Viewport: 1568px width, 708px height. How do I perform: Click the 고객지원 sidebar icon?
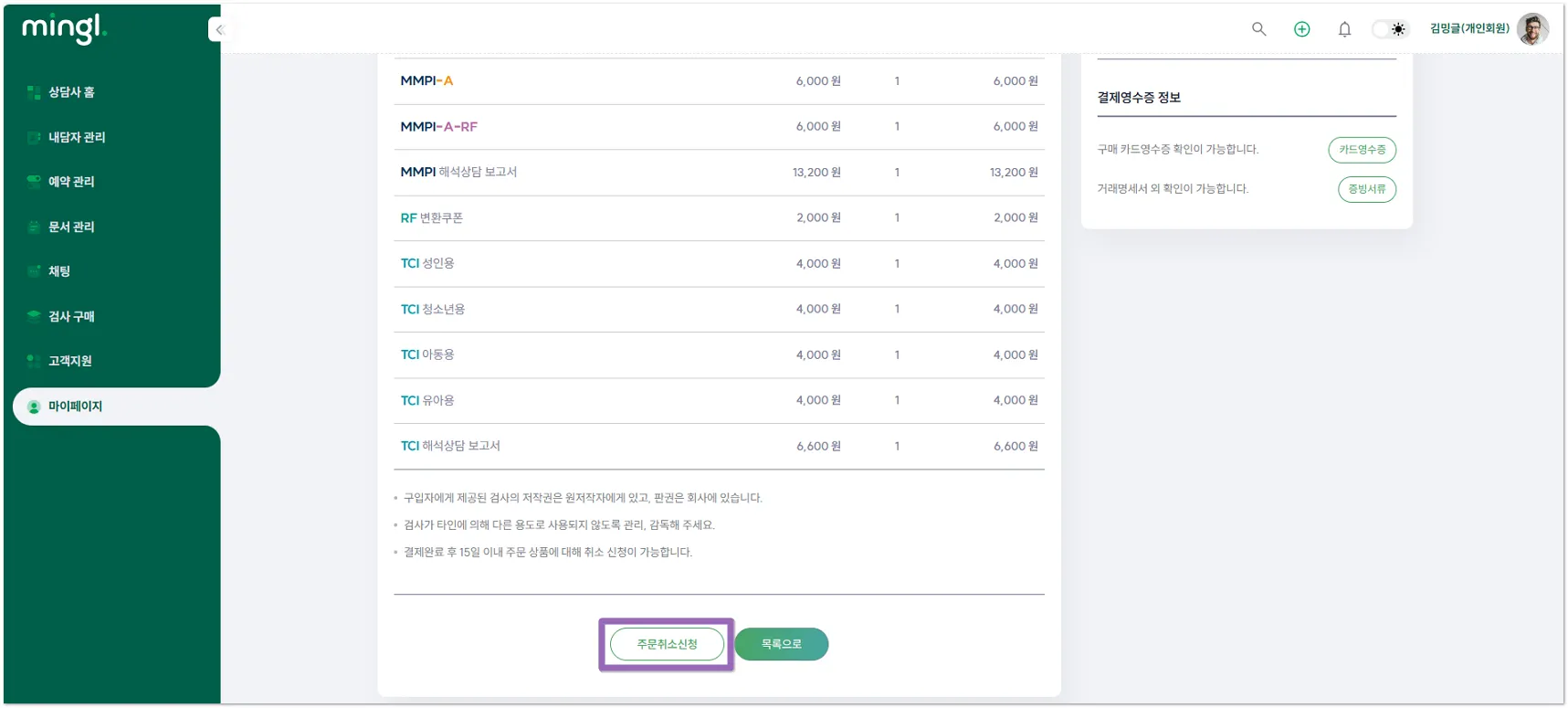coord(34,361)
